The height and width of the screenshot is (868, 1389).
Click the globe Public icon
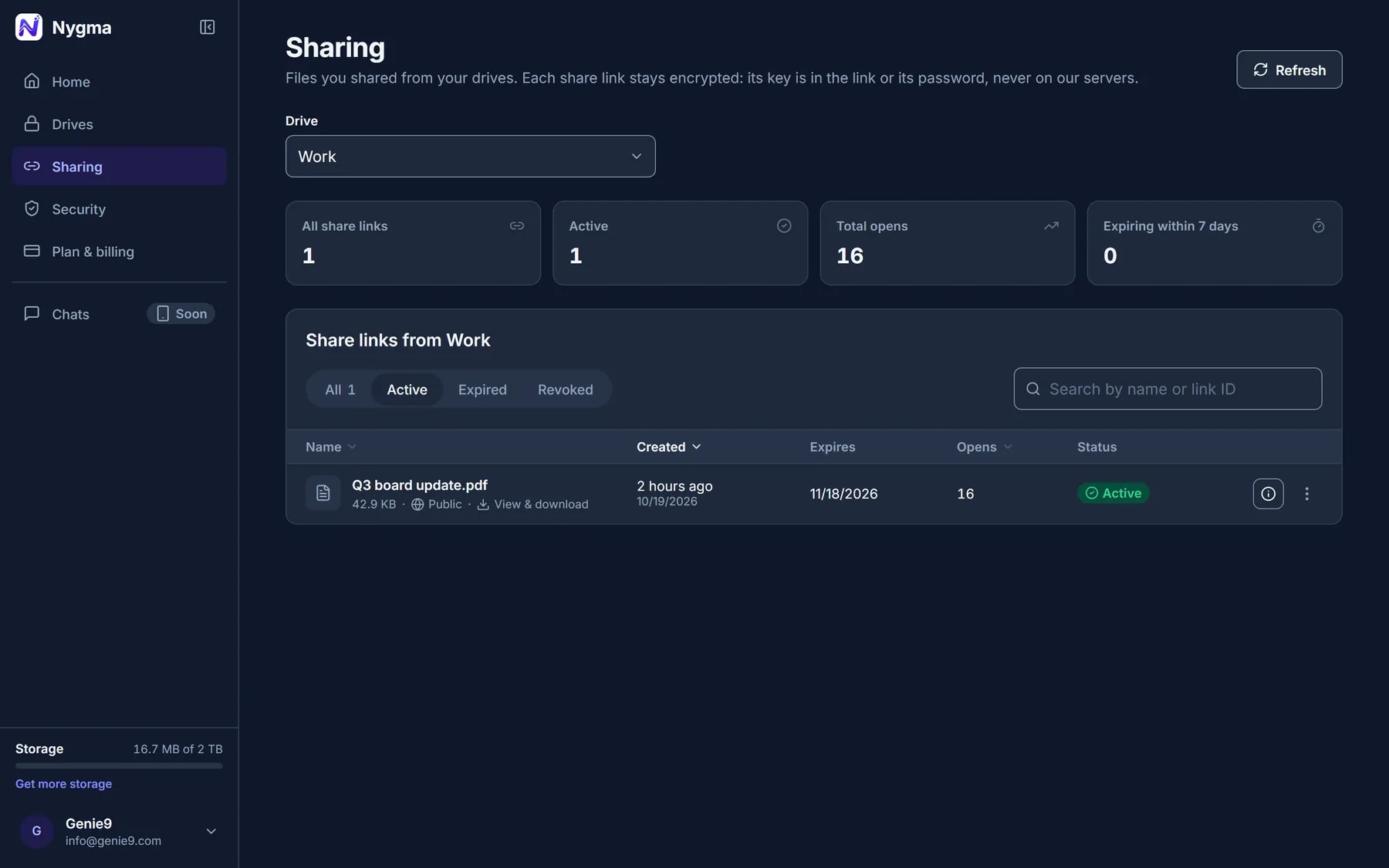pyautogui.click(x=417, y=505)
